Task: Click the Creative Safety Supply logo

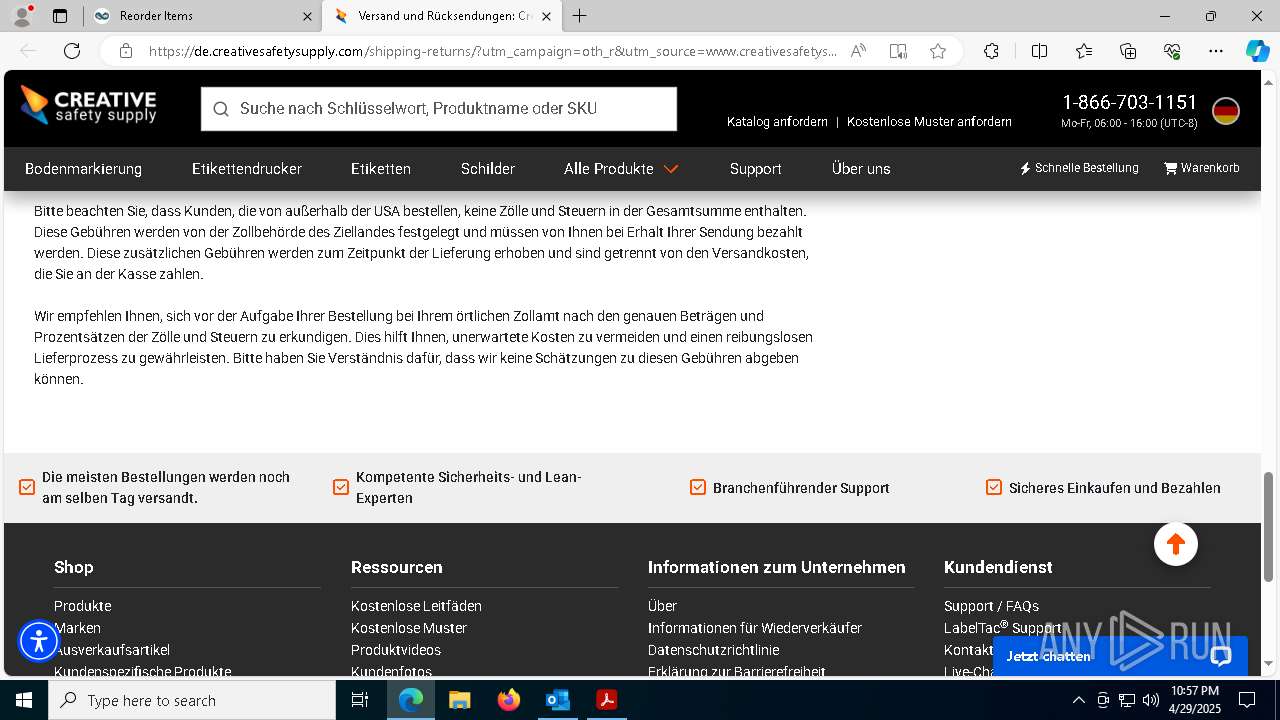Action: coord(88,106)
